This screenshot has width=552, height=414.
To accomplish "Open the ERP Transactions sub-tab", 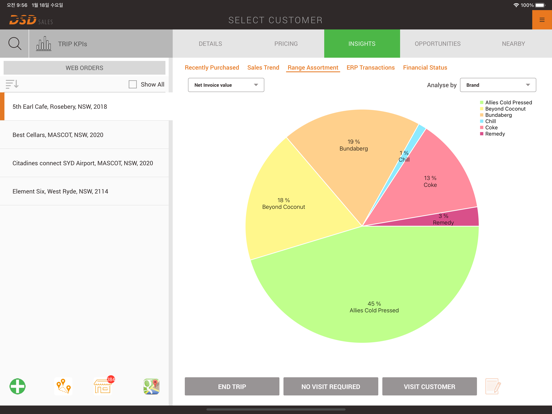I will click(370, 68).
